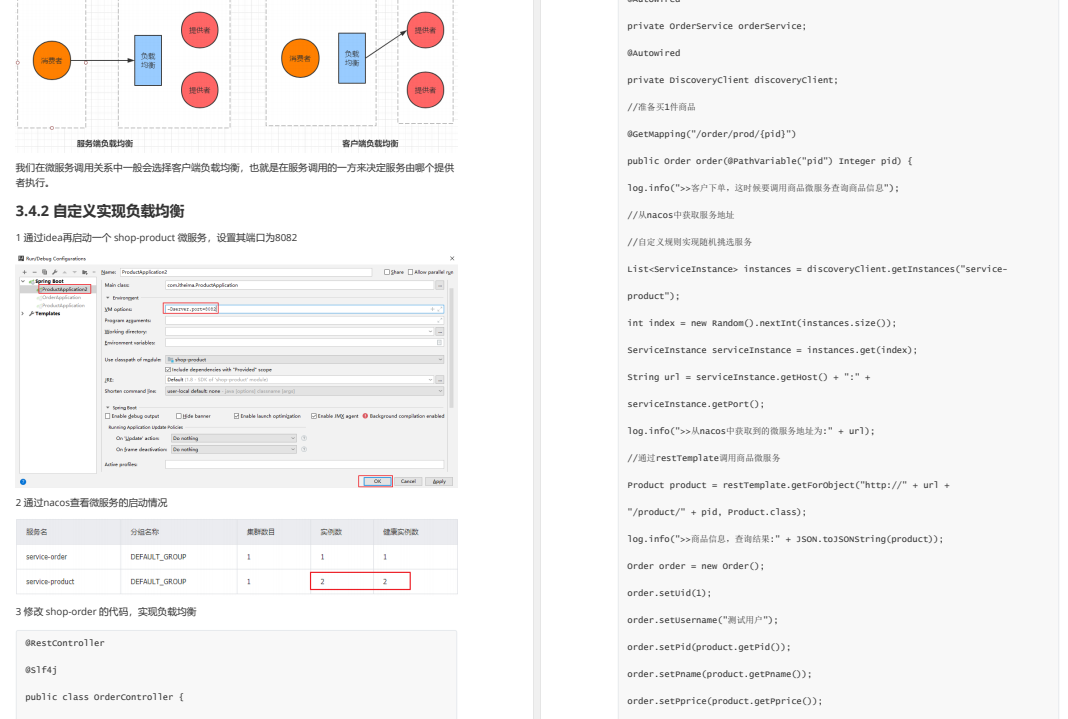Click the load balancing diagram image
The height and width of the screenshot is (719, 1068).
236,75
